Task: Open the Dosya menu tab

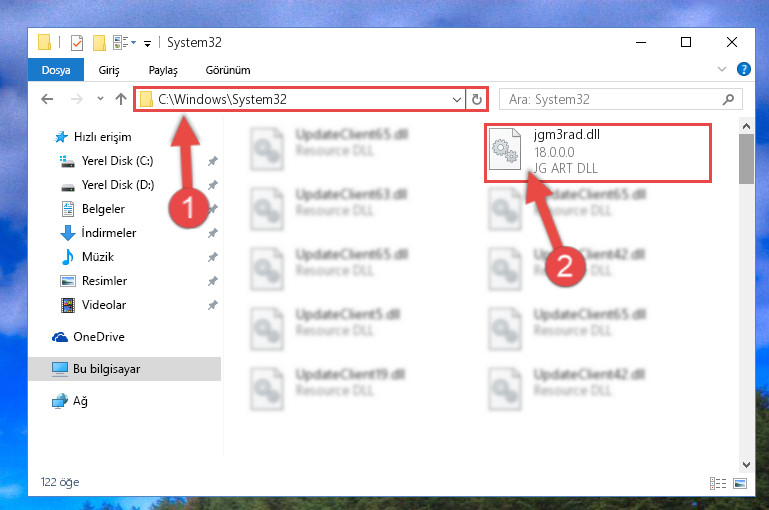Action: [56, 70]
